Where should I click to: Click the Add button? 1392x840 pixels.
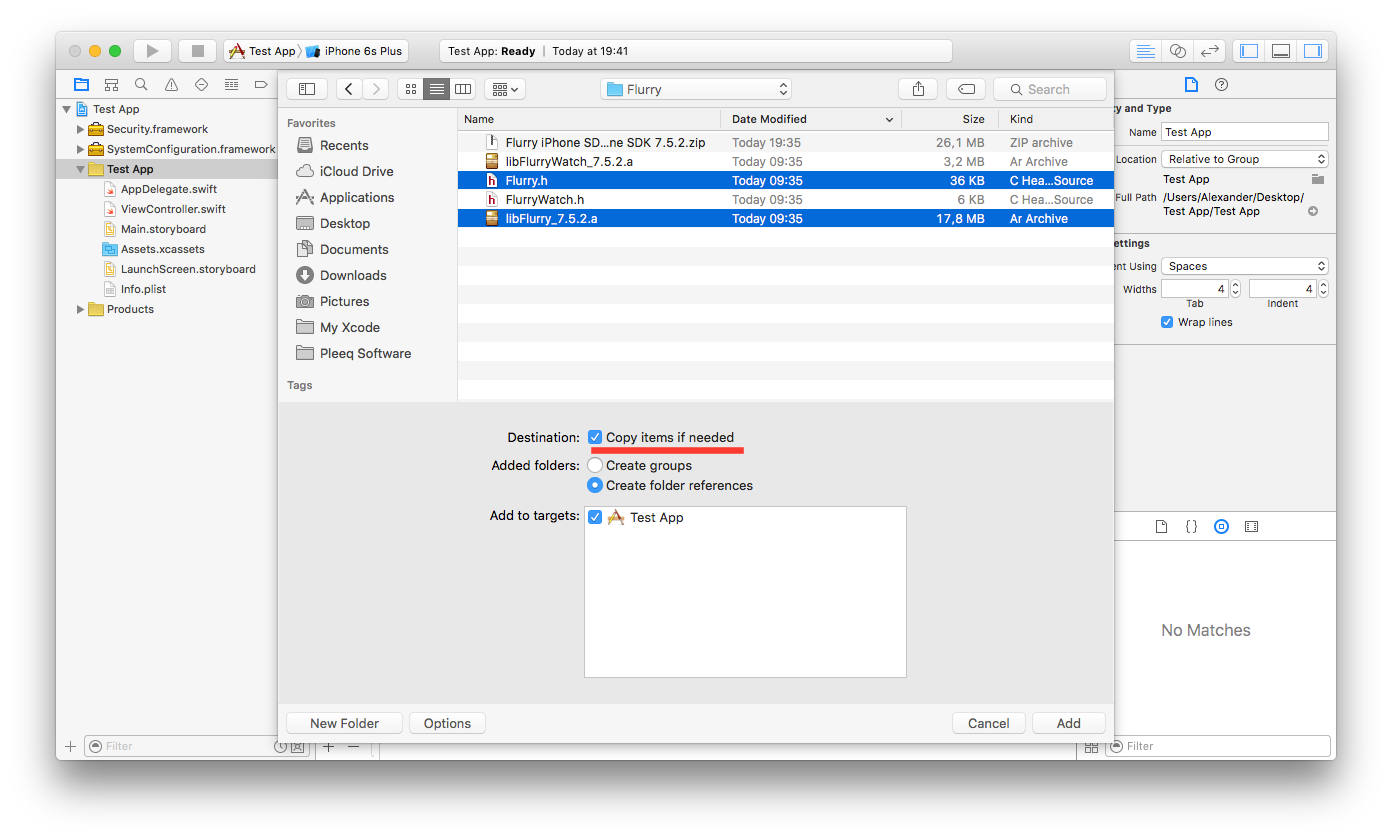click(1068, 723)
